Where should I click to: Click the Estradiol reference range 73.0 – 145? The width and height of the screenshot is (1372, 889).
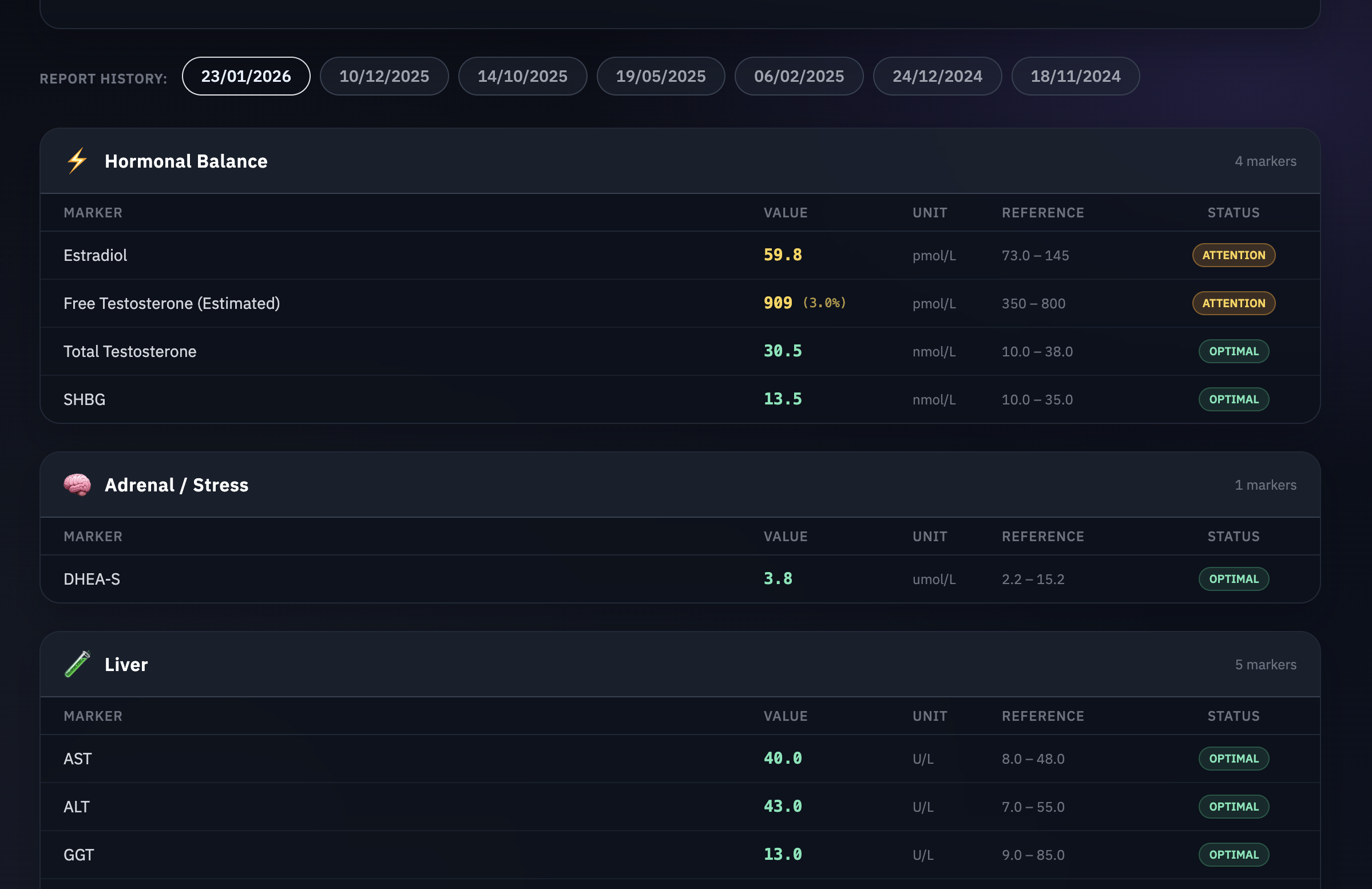coord(1036,255)
